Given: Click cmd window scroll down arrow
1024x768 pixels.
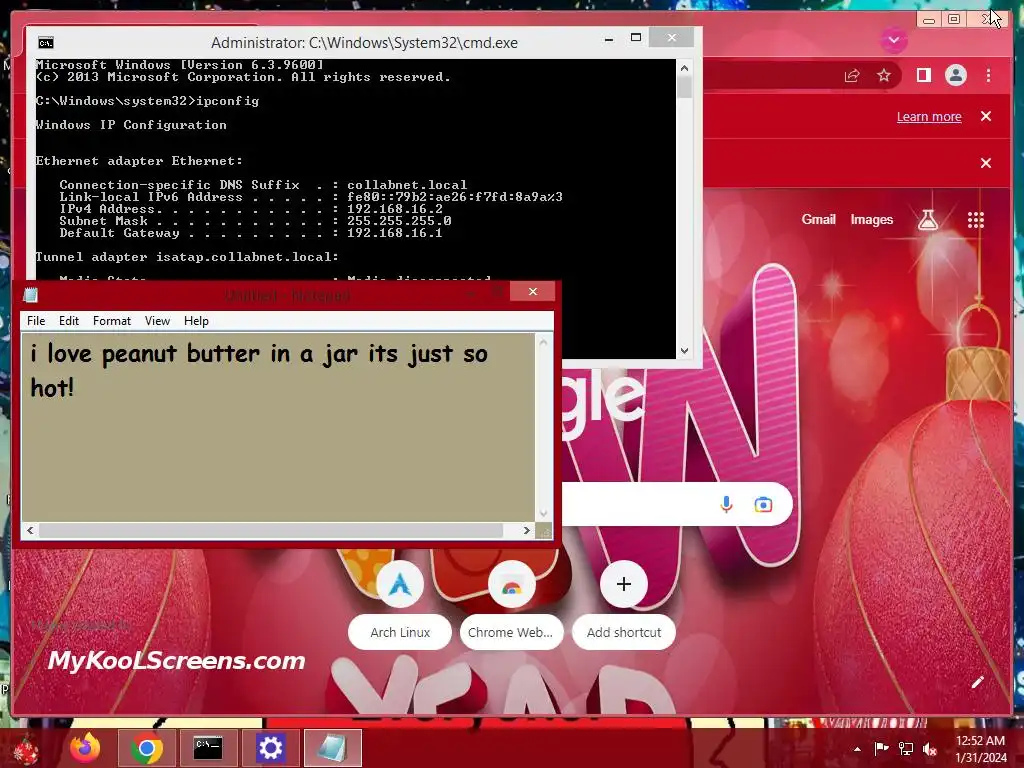Looking at the screenshot, I should 684,351.
